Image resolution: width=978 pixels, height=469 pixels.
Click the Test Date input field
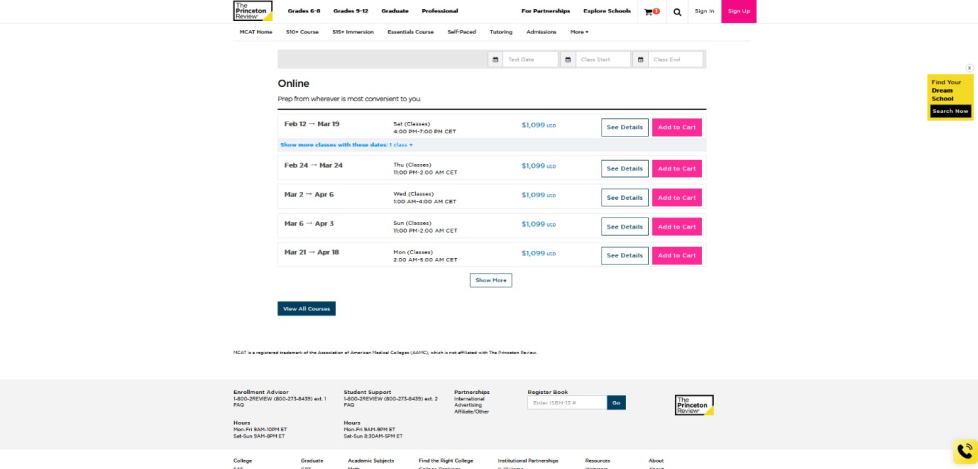[530, 59]
